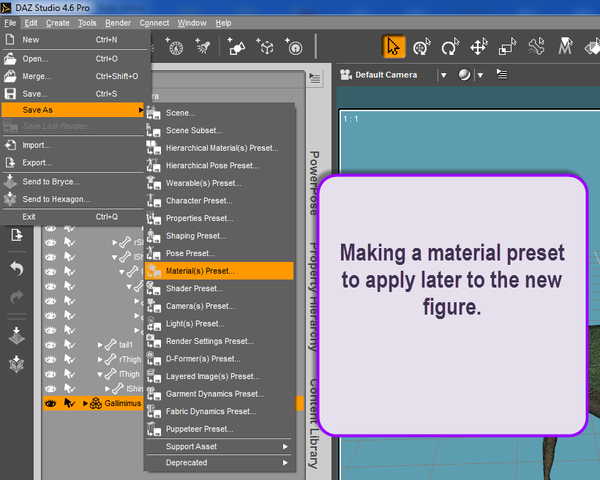Viewport: 600px width, 480px height.
Task: Click the export page icon in sidebar
Action: (x=16, y=235)
